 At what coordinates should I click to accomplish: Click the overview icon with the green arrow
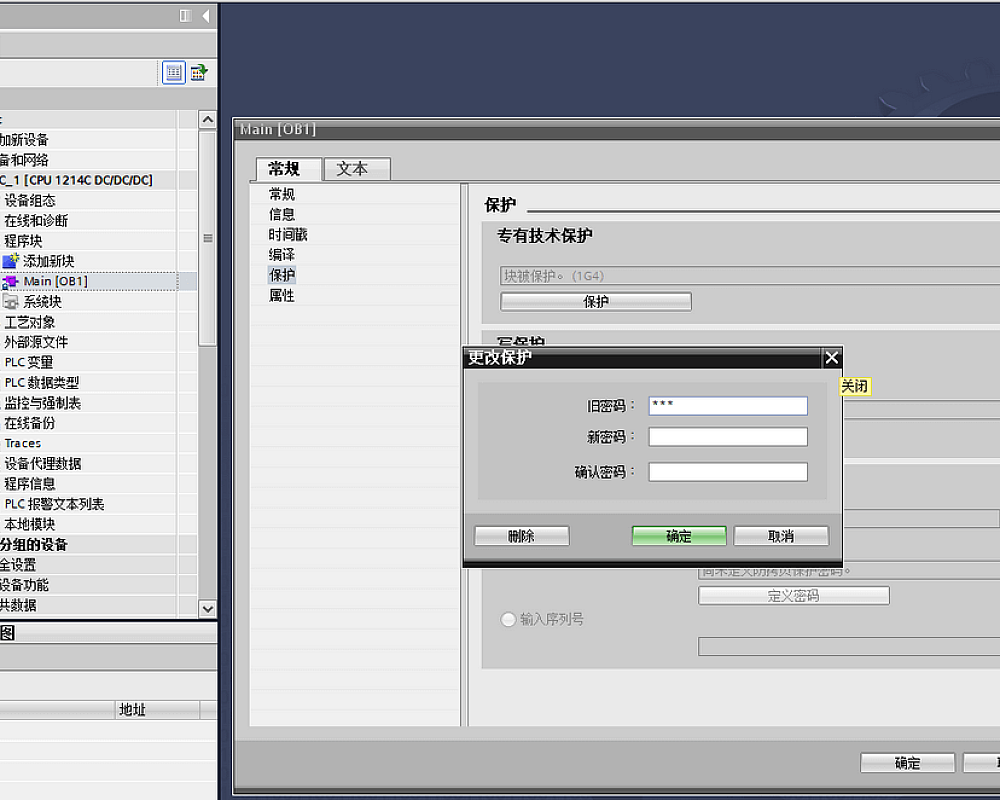[199, 72]
